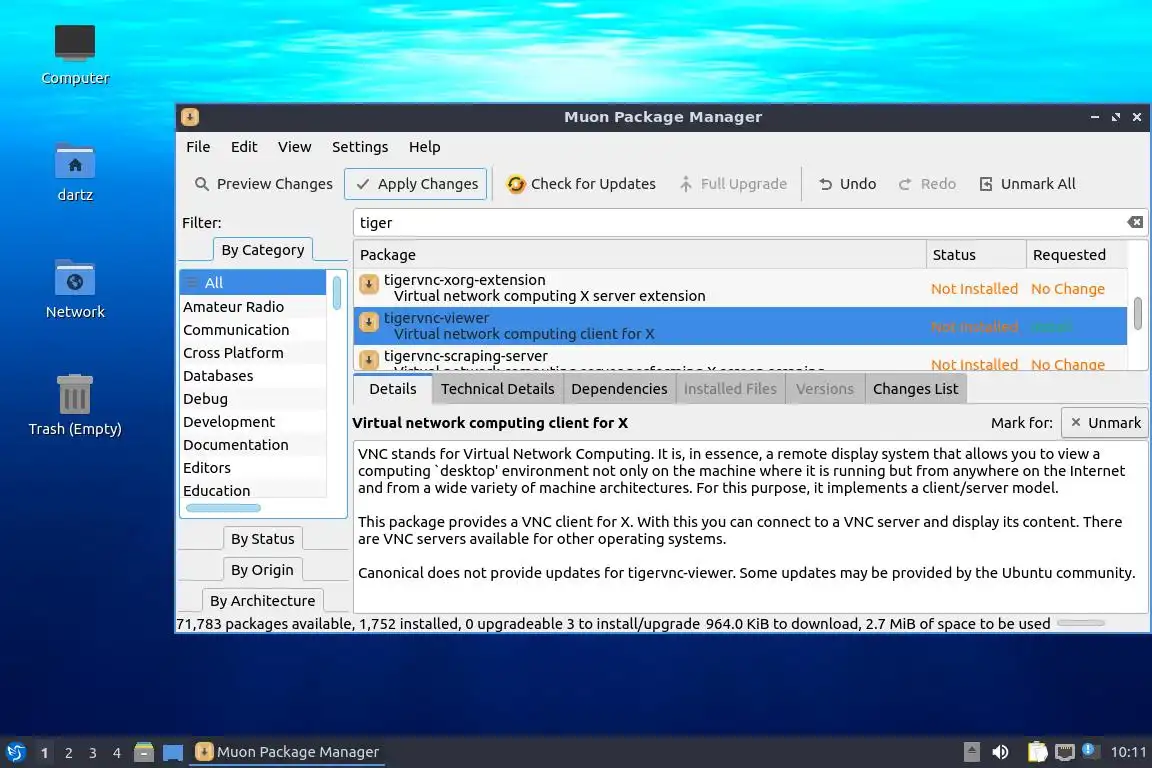
Task: Select the Details tab
Action: [392, 389]
